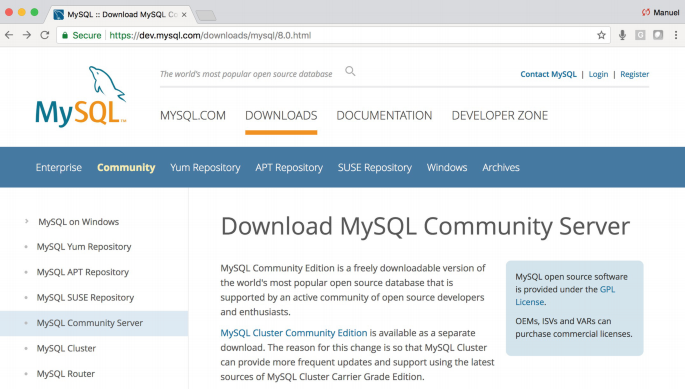Viewport: 685px width, 389px height.
Task: Click the grey extension icon beside the microphone
Action: 640,35
